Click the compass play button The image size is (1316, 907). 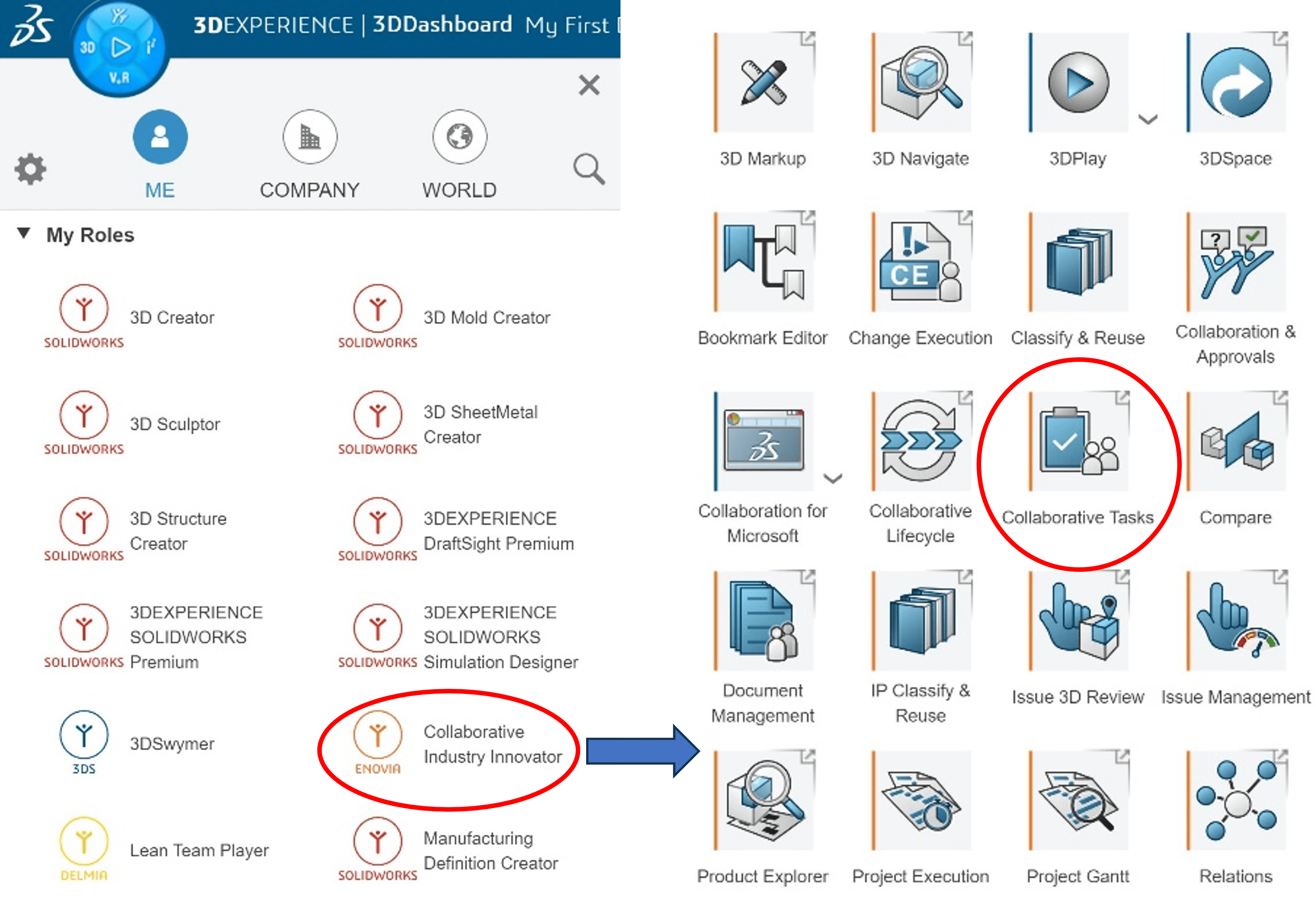(x=119, y=47)
